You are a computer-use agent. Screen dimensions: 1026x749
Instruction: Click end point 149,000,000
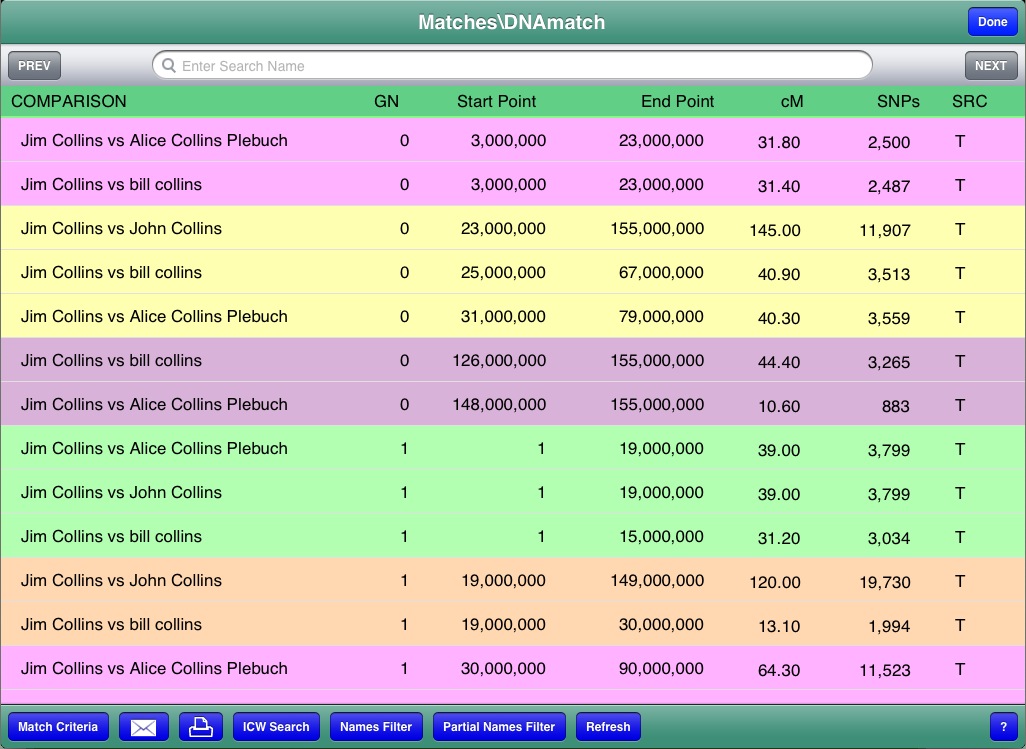[657, 580]
